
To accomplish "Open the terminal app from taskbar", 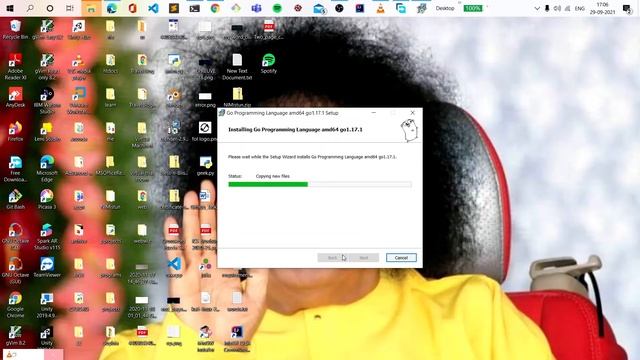I will pyautogui.click(x=194, y=8).
